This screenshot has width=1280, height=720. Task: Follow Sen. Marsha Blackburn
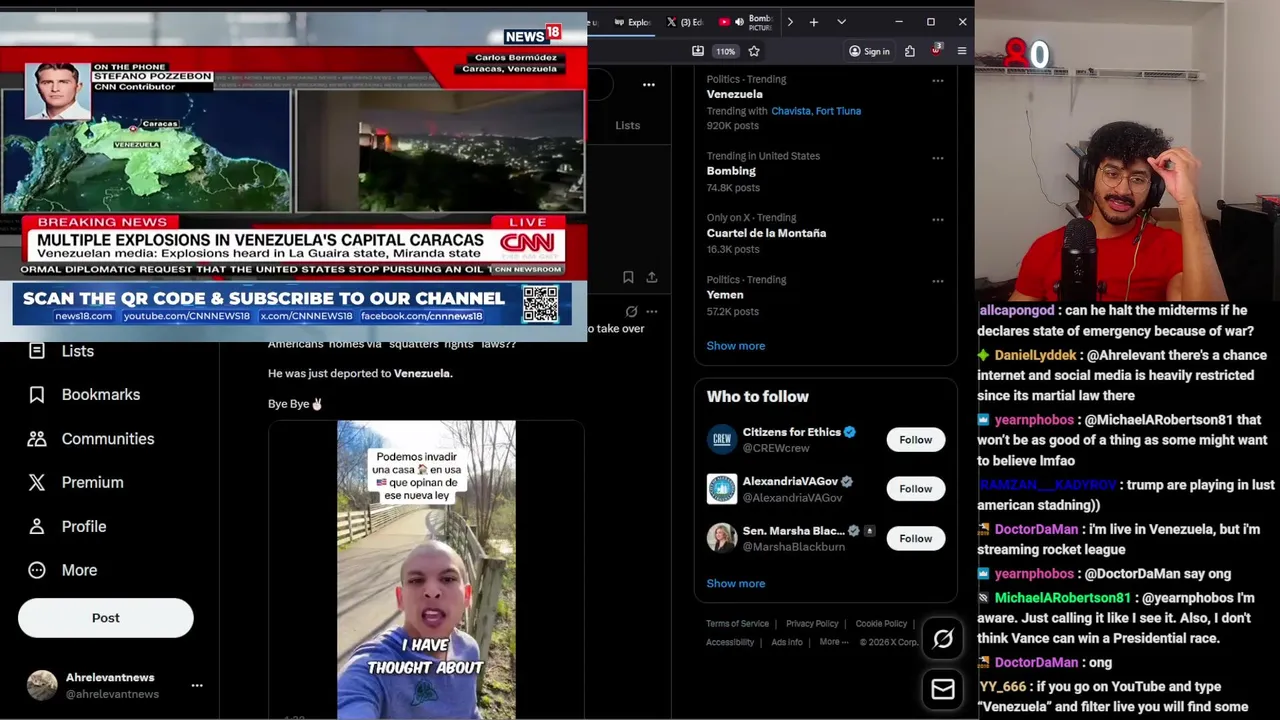915,539
